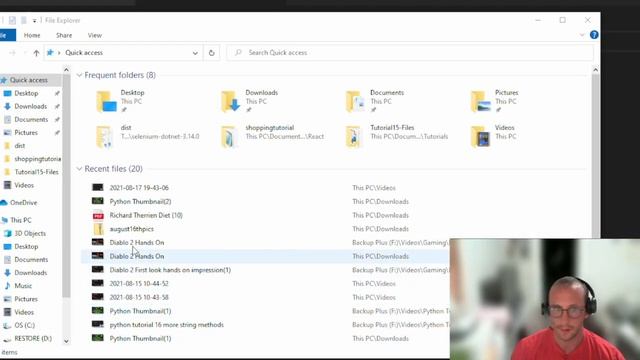640x360 pixels.
Task: Open the shoppingtutorial folder icon
Action: tap(229, 137)
